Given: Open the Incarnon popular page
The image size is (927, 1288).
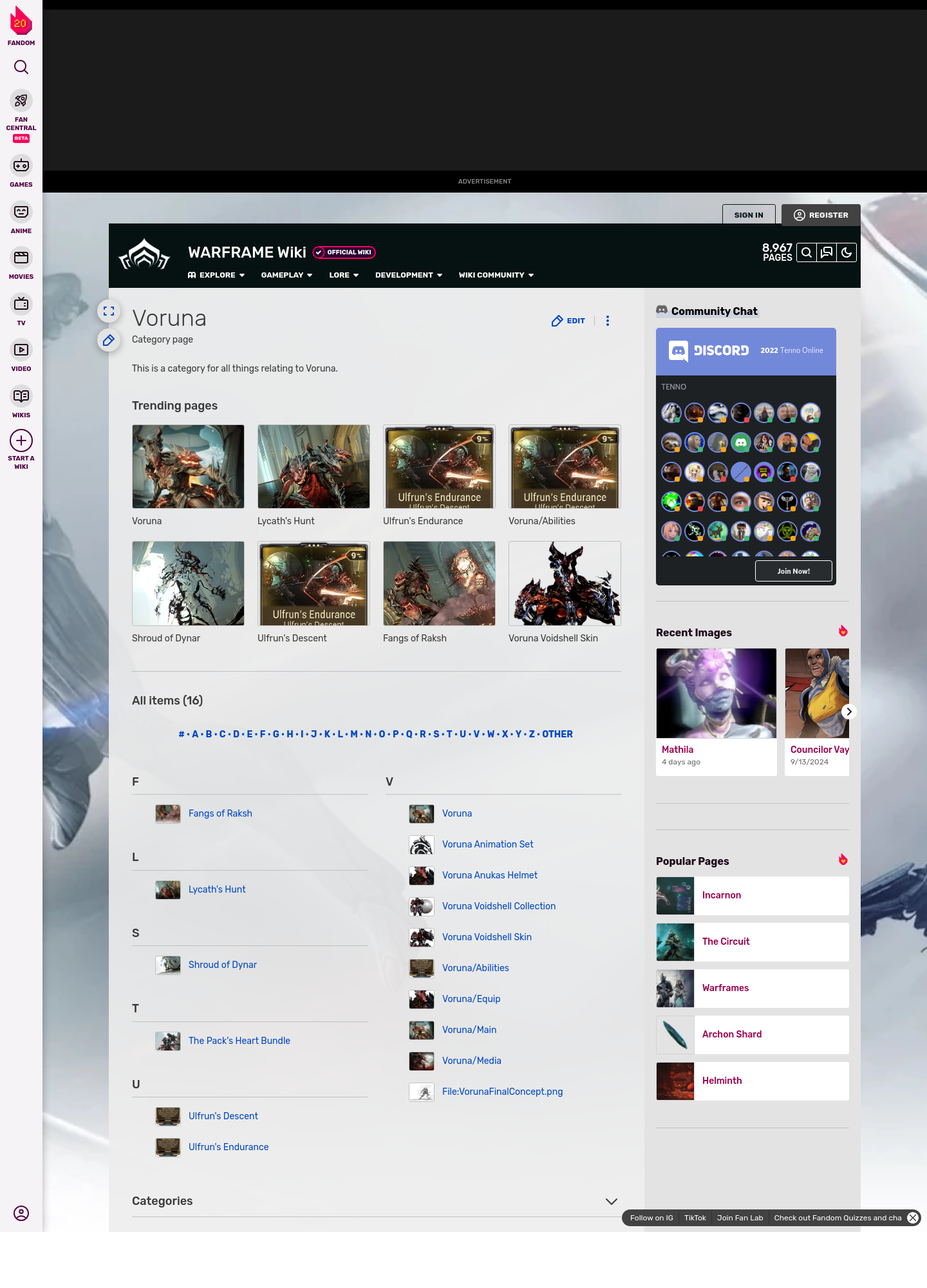Looking at the screenshot, I should 753,896.
